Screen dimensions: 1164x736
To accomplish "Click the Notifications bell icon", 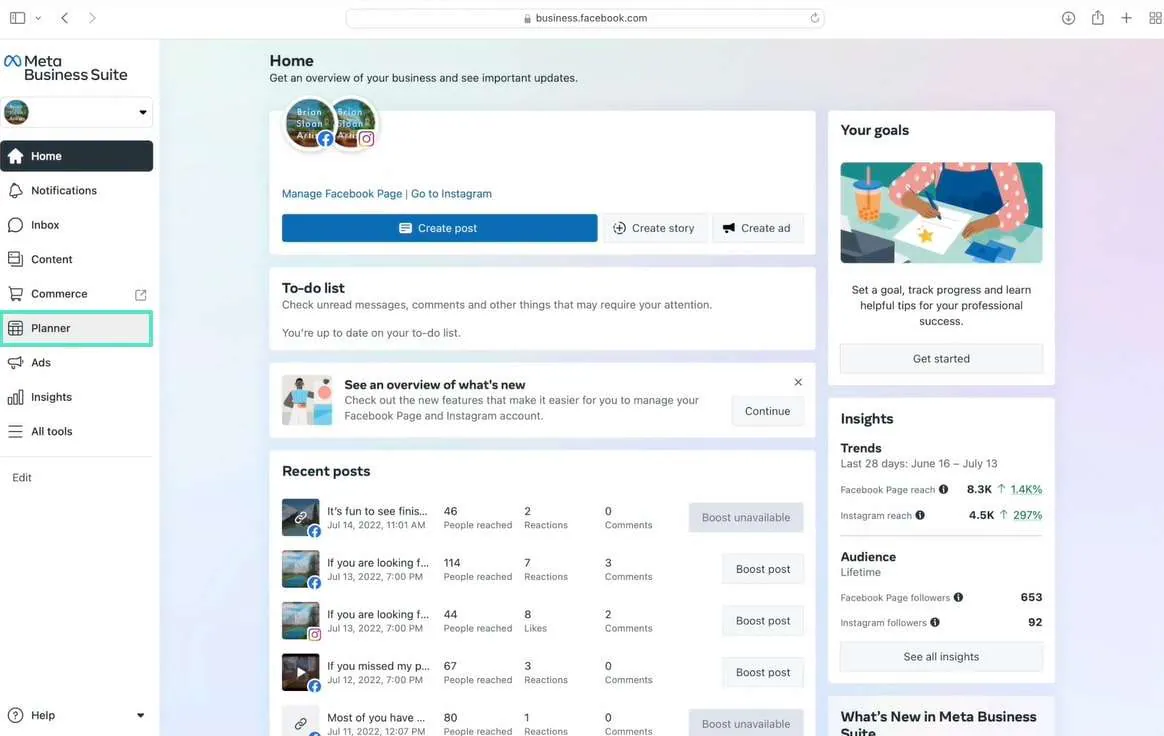I will tap(16, 191).
